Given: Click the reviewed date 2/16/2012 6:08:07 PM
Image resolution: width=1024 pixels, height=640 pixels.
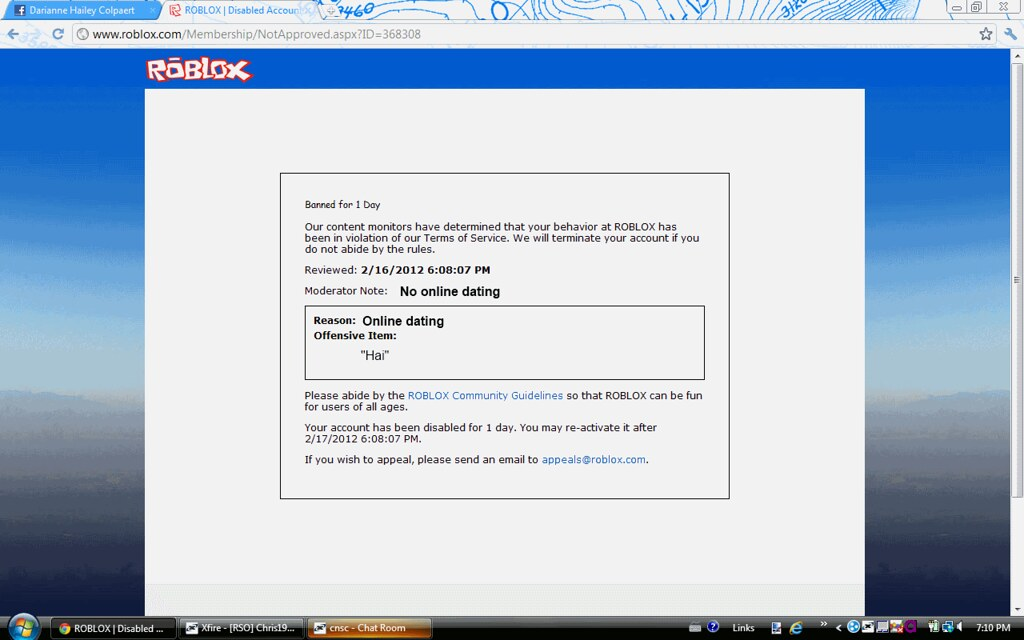Looking at the screenshot, I should 425,270.
